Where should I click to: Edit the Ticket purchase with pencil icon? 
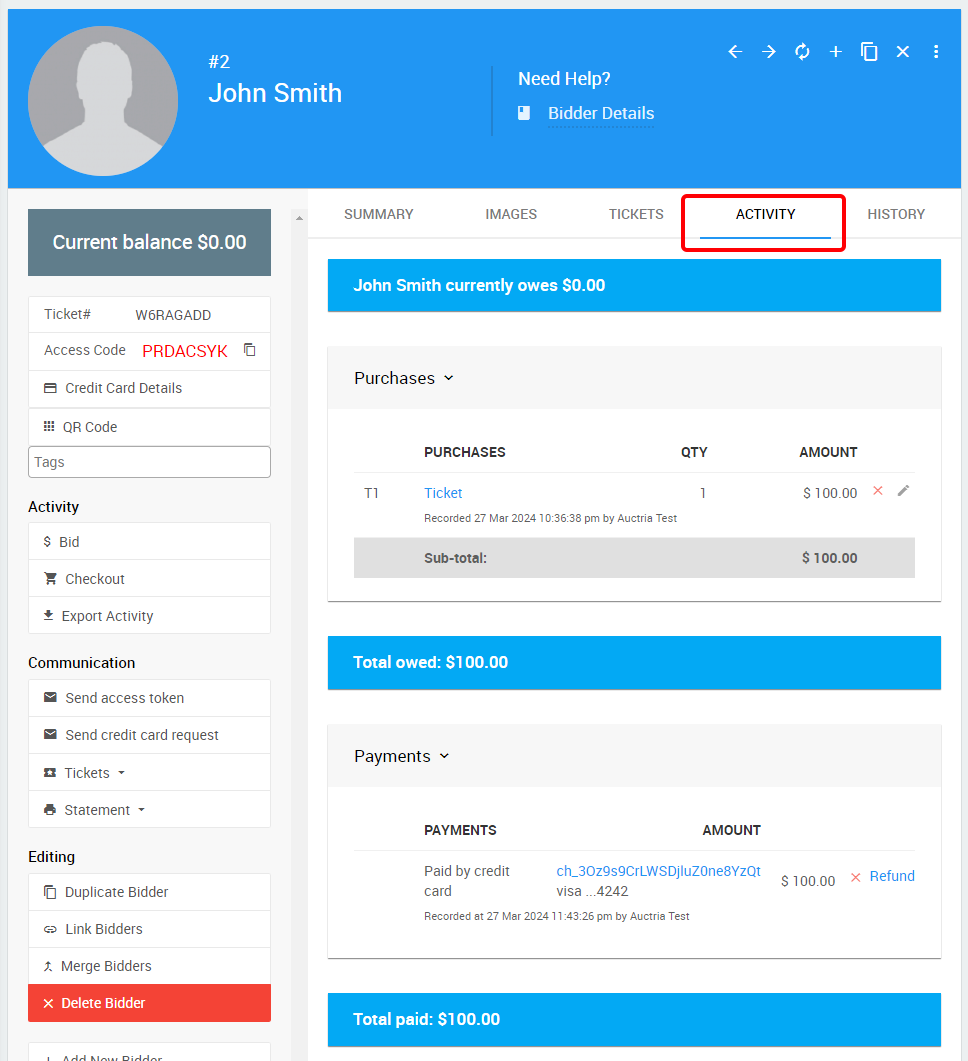pyautogui.click(x=904, y=491)
